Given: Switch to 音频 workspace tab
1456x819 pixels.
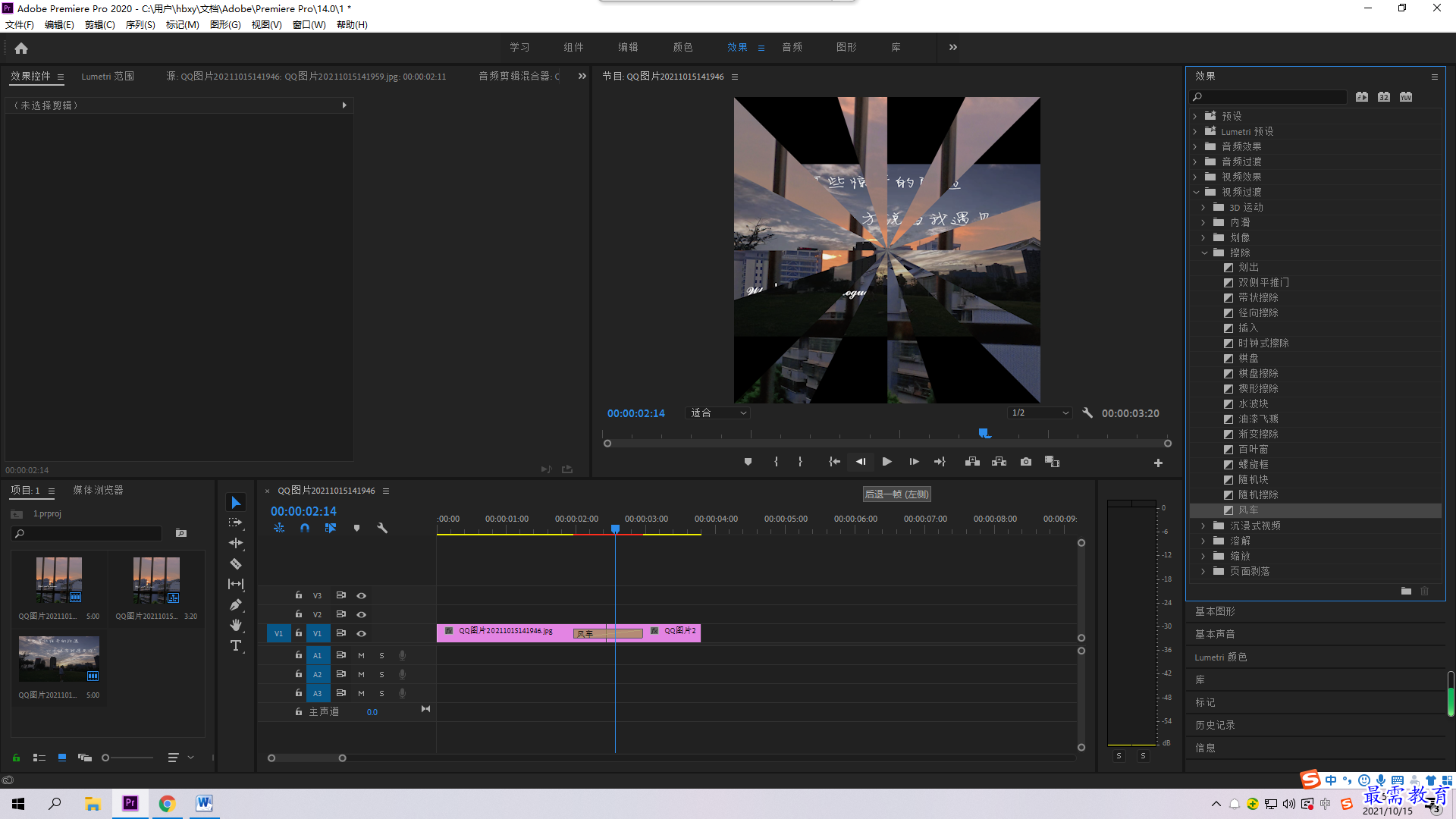Looking at the screenshot, I should click(x=792, y=47).
